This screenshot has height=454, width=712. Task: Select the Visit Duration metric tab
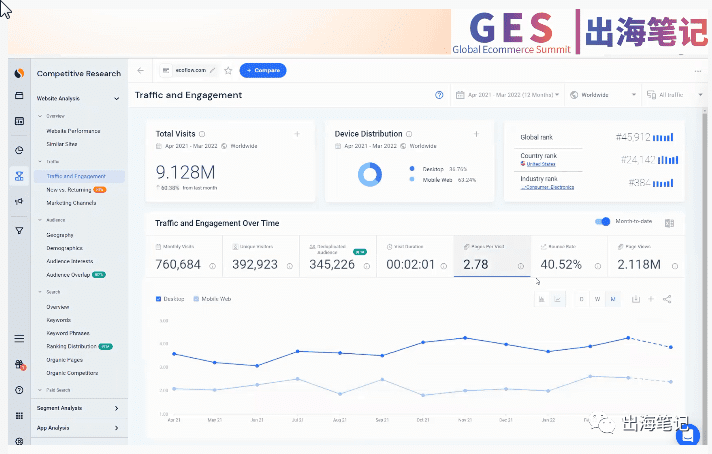415,256
